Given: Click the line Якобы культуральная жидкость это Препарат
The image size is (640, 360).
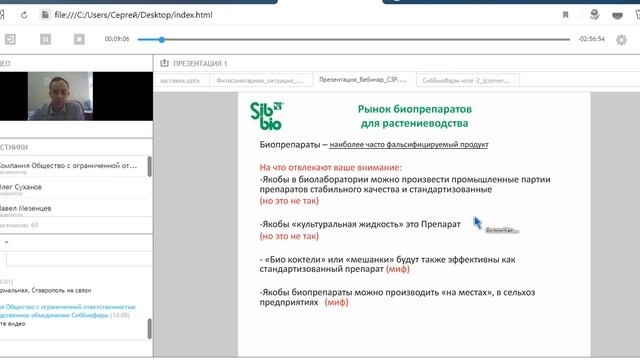Looking at the screenshot, I should click(x=360, y=224).
